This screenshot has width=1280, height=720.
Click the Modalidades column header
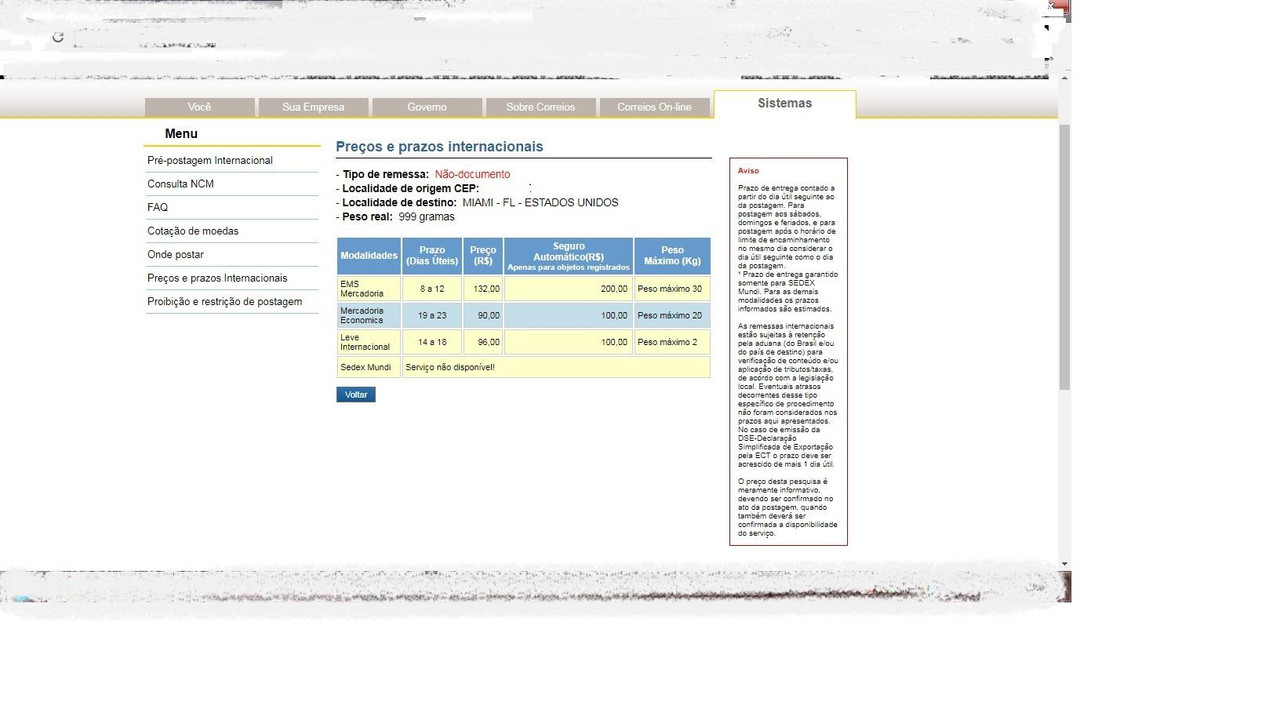click(x=369, y=256)
